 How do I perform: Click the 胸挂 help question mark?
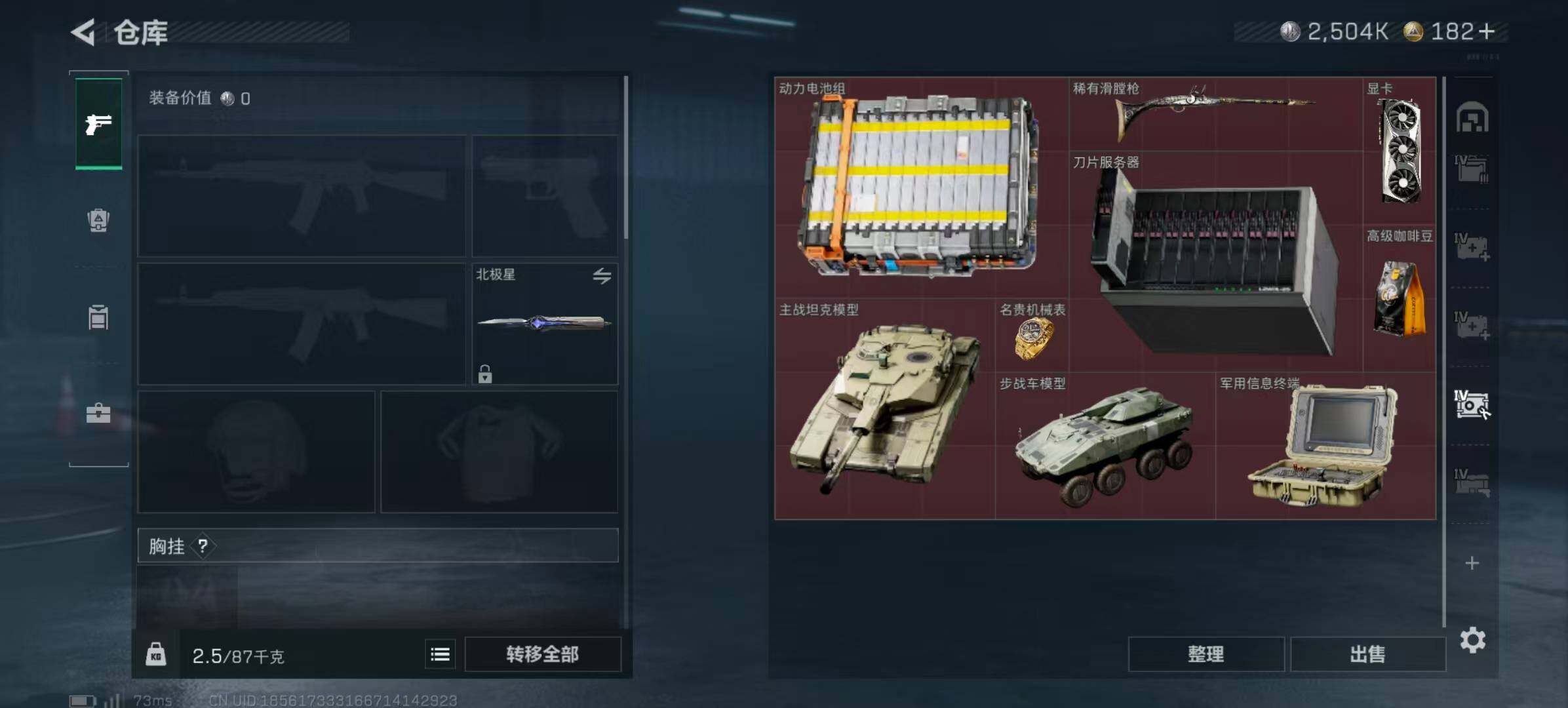pos(203,545)
